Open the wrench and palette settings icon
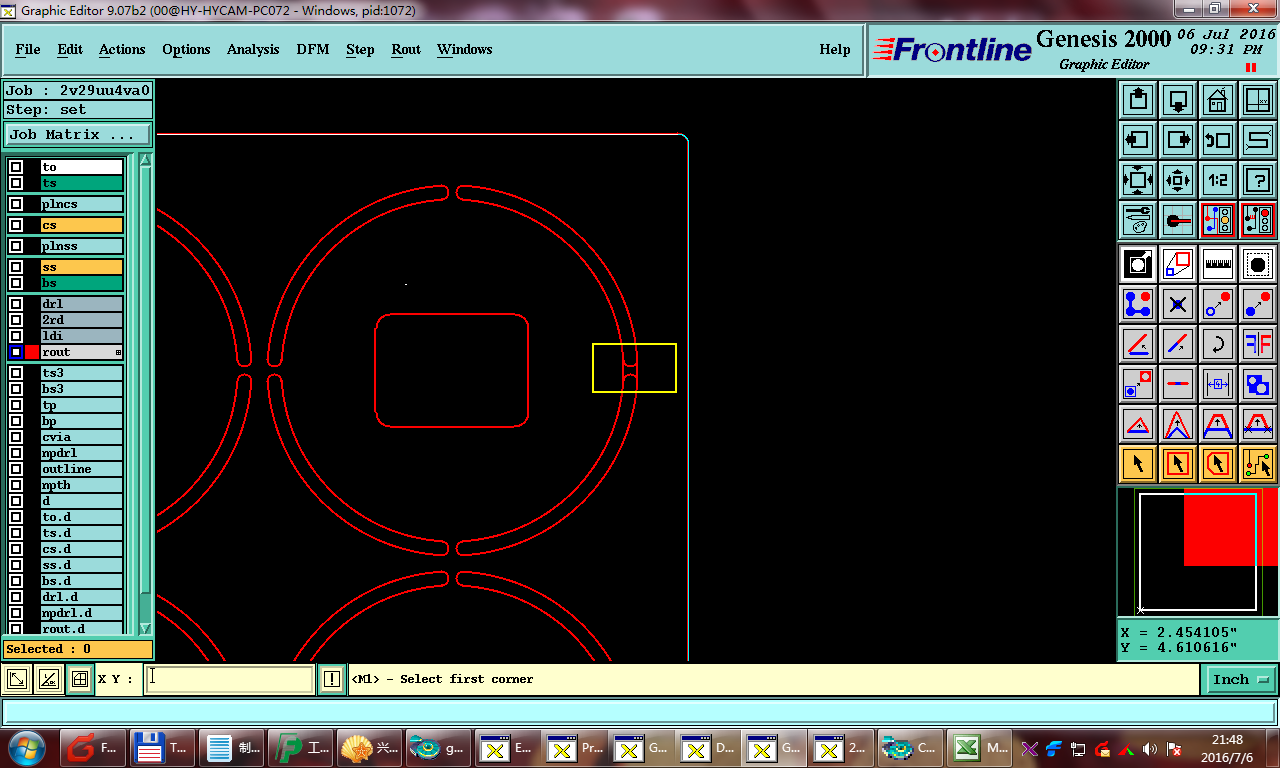The width and height of the screenshot is (1280, 768). 1138,220
